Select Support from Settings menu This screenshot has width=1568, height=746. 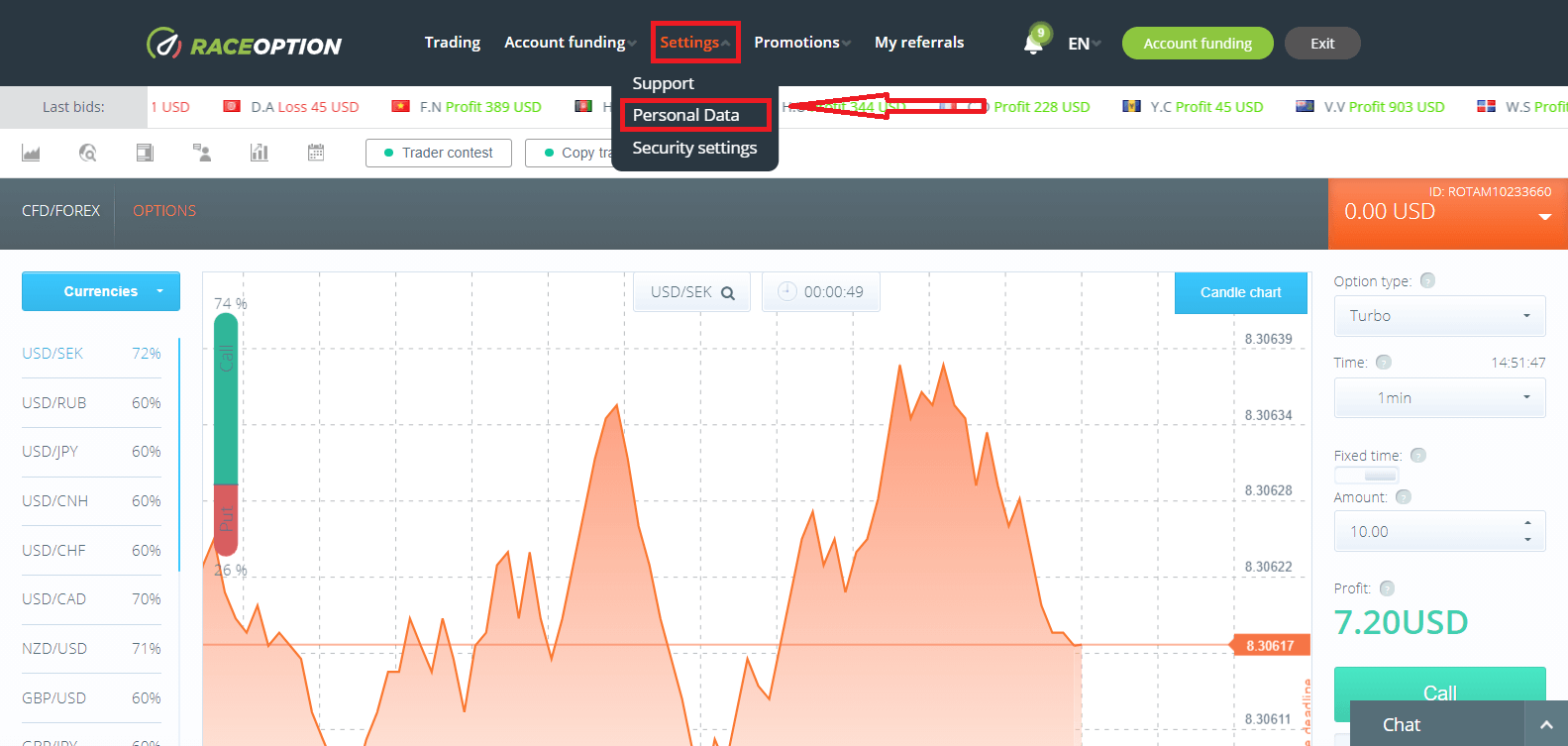click(x=664, y=83)
